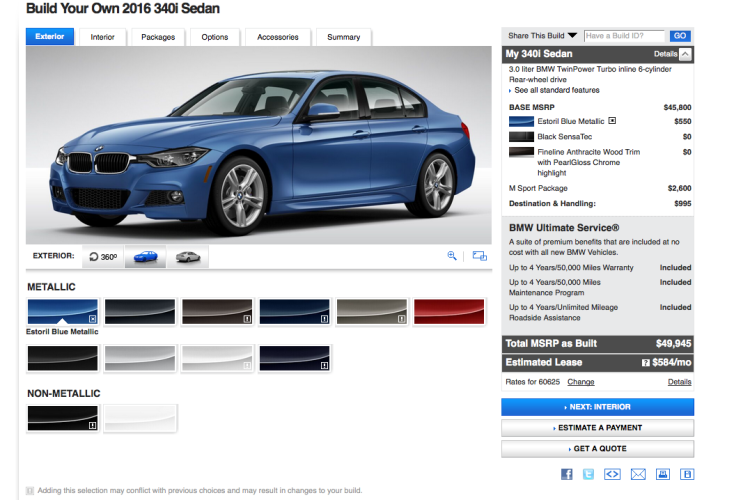Open the Accessories tab

coord(277,37)
